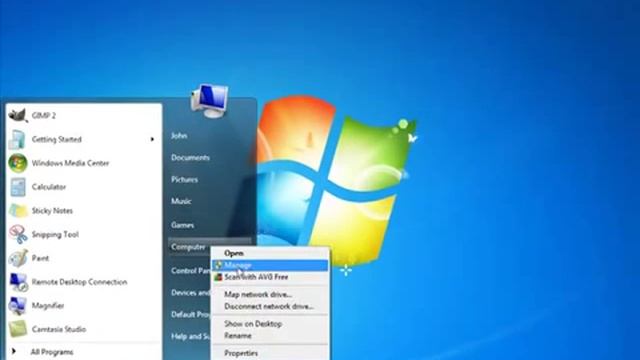This screenshot has width=640, height=360.
Task: Click the 'All Programs' label
Action: tap(52, 352)
